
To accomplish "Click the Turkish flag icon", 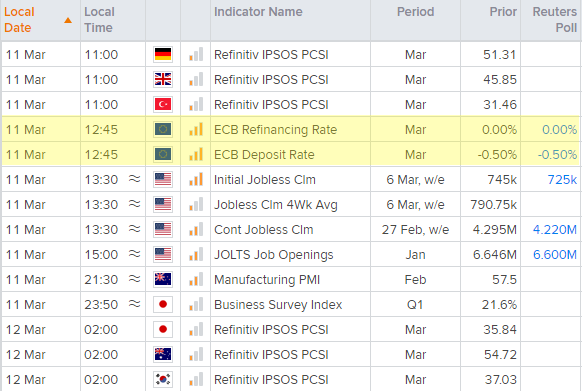I will pyautogui.click(x=163, y=104).
